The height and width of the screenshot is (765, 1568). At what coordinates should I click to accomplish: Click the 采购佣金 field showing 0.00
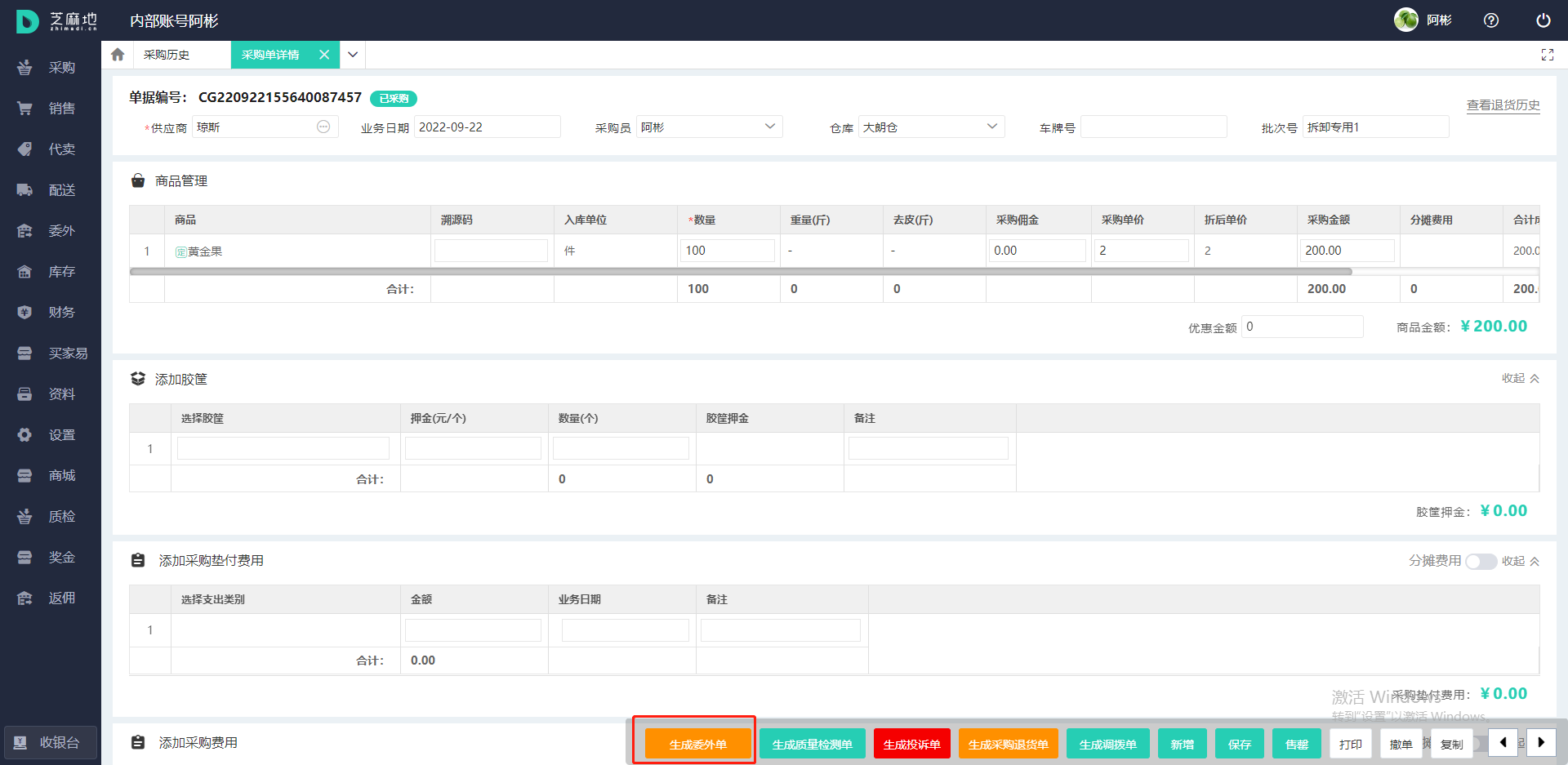pos(1037,251)
